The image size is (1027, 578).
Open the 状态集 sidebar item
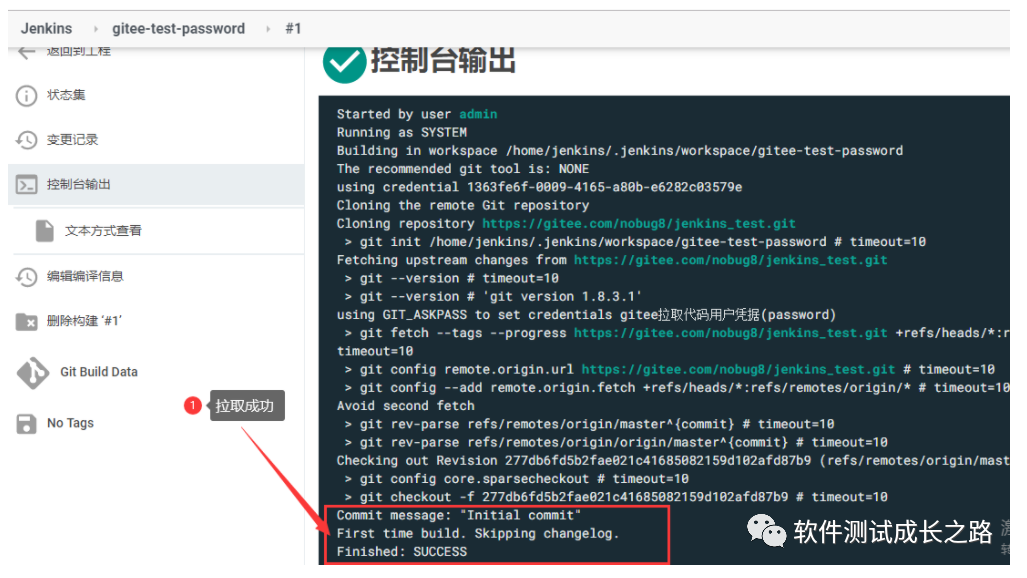66,95
